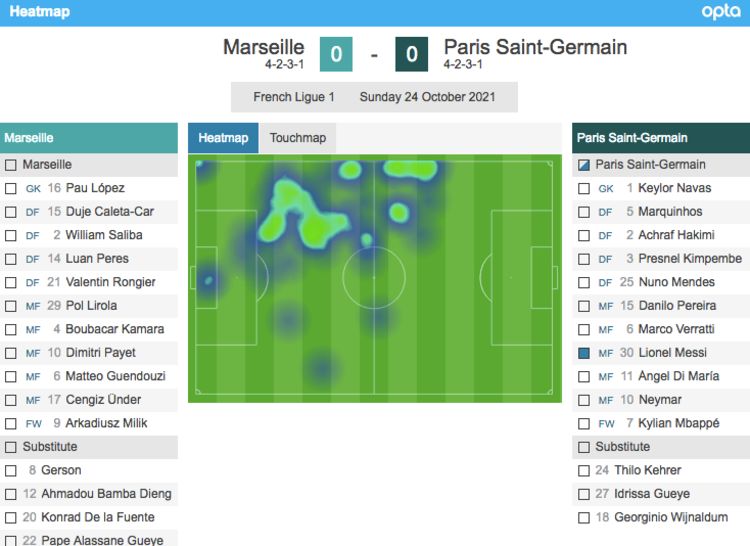Image resolution: width=750 pixels, height=546 pixels.
Task: Check the Marseille team checkbox
Action: coord(11,165)
